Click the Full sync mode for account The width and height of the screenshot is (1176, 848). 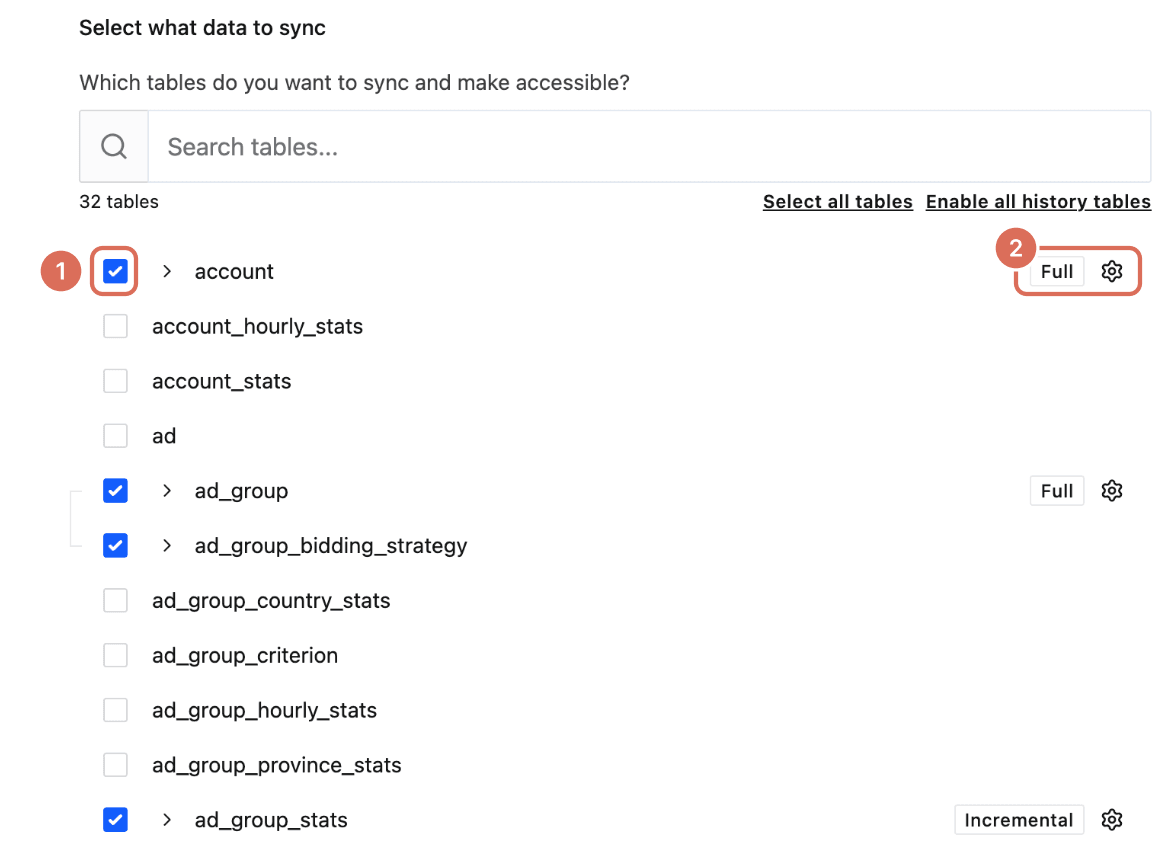(x=1057, y=271)
